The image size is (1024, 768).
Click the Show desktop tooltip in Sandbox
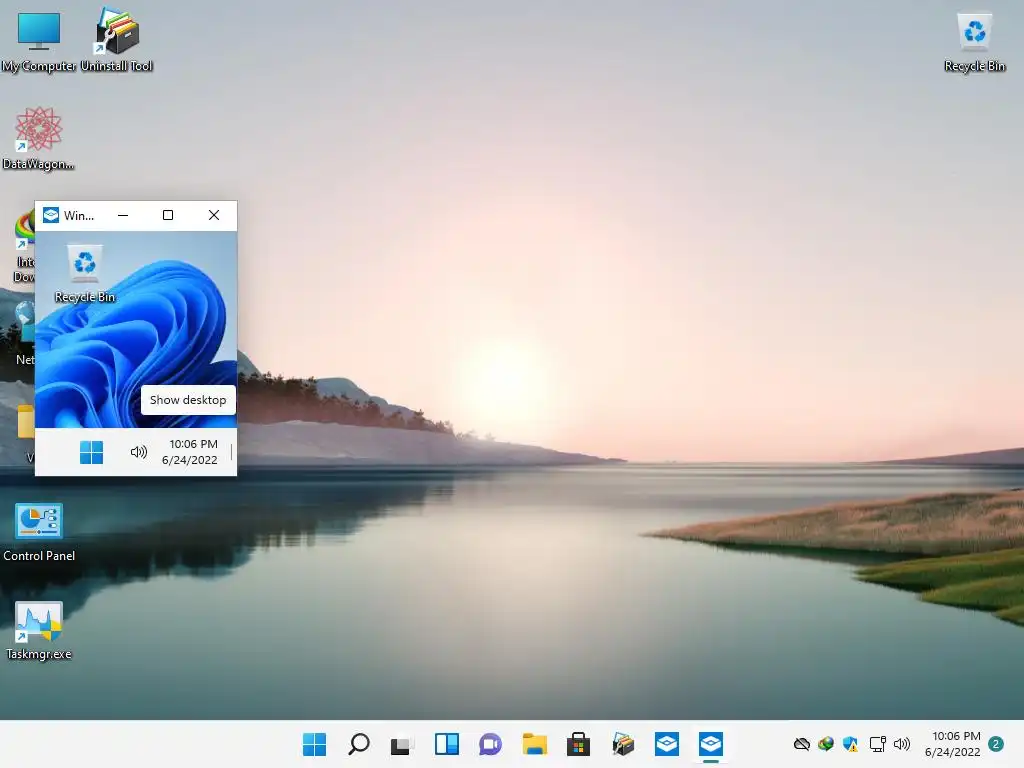(188, 400)
